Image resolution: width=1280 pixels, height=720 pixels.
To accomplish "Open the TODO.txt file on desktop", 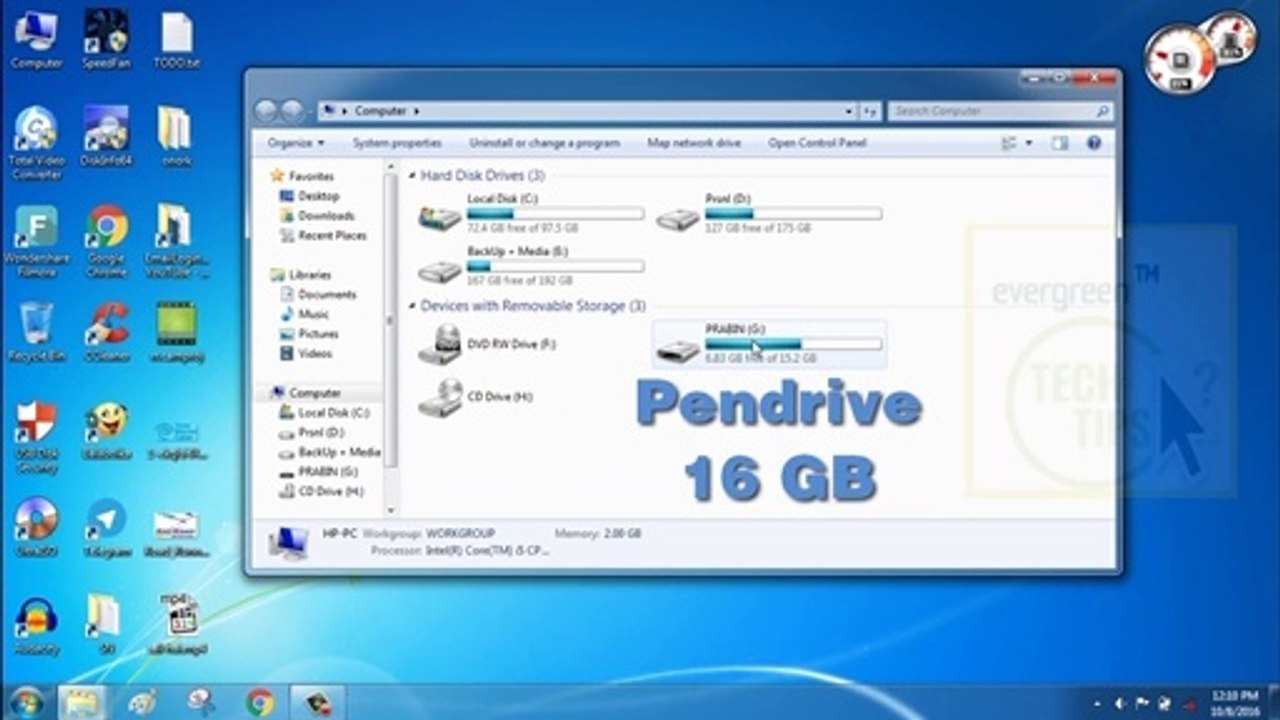I will [177, 40].
